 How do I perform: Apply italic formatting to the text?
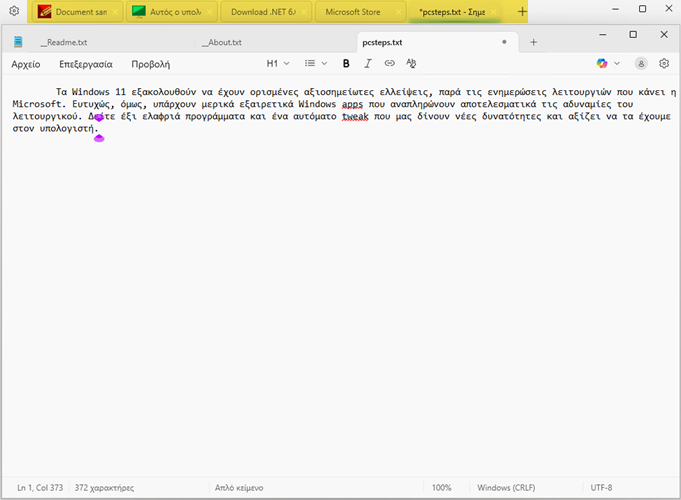pyautogui.click(x=368, y=63)
